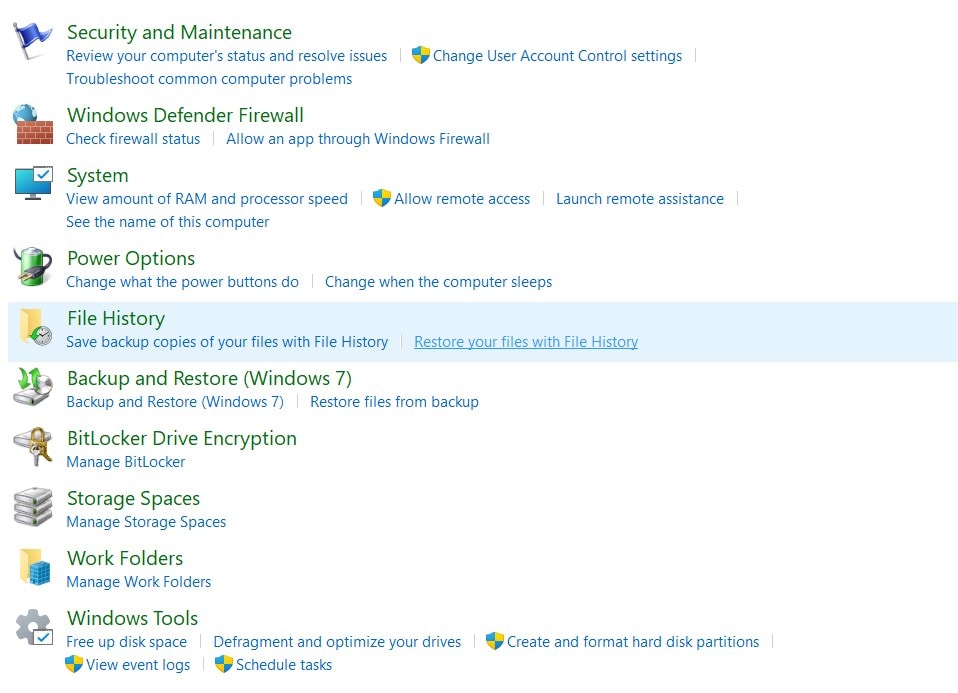The height and width of the screenshot is (693, 958).
Task: Click the Windows Tools gear icon
Action: point(32,628)
